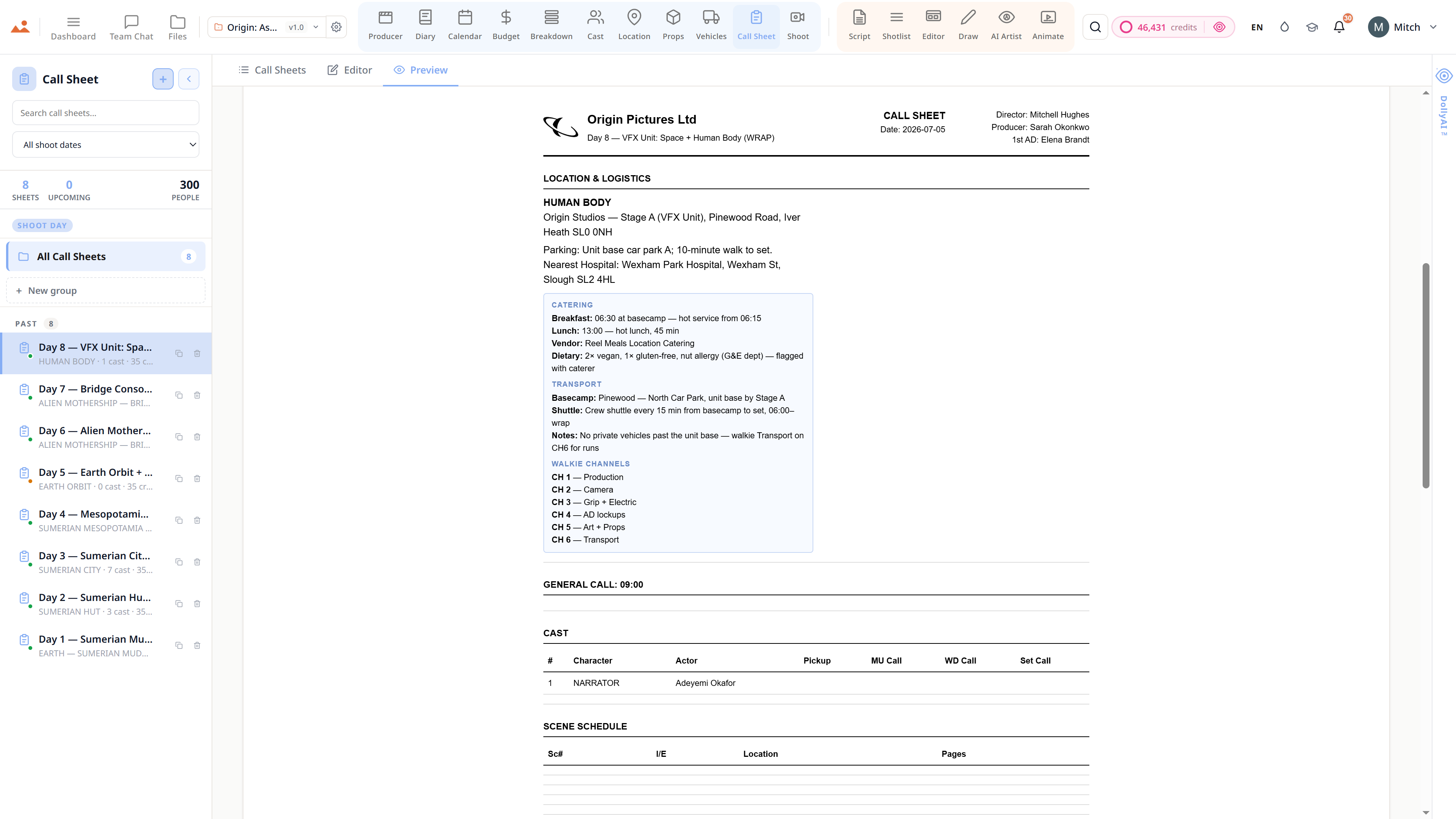The image size is (1456, 819).
Task: Click the theme droplet icon
Action: point(1284,27)
